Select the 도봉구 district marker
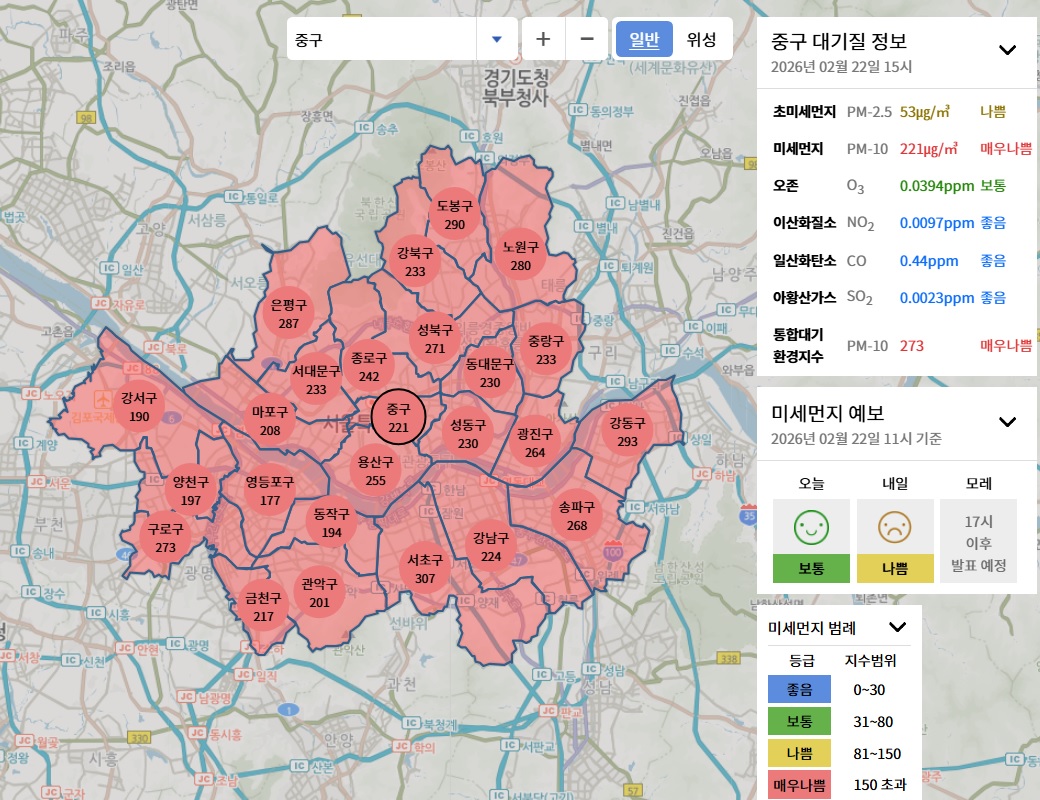Image resolution: width=1040 pixels, height=800 pixels. [455, 215]
